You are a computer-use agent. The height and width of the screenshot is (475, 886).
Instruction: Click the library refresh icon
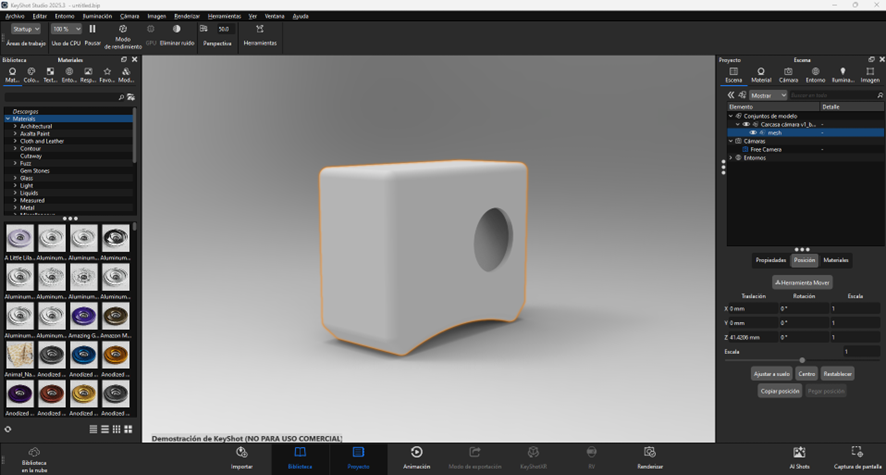tap(8, 429)
